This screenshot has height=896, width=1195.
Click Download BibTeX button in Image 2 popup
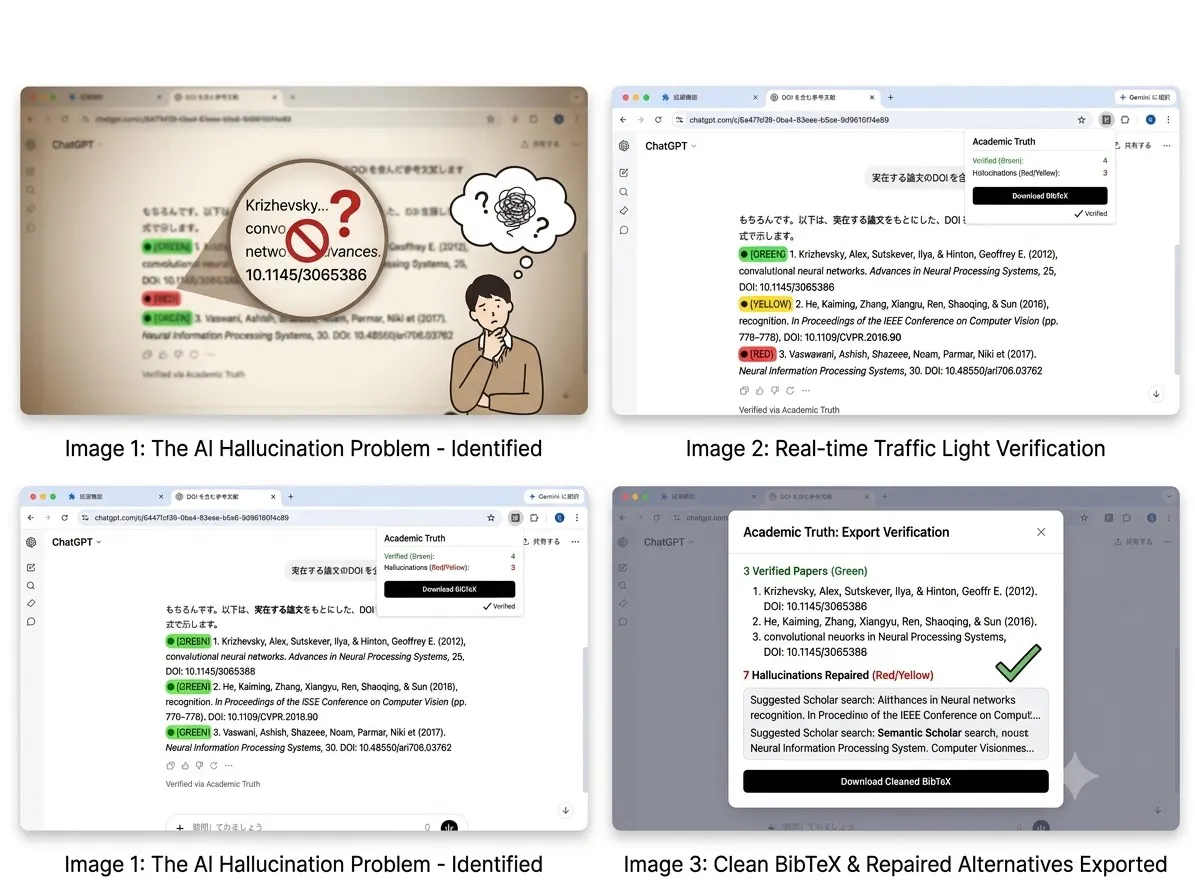(x=1040, y=196)
